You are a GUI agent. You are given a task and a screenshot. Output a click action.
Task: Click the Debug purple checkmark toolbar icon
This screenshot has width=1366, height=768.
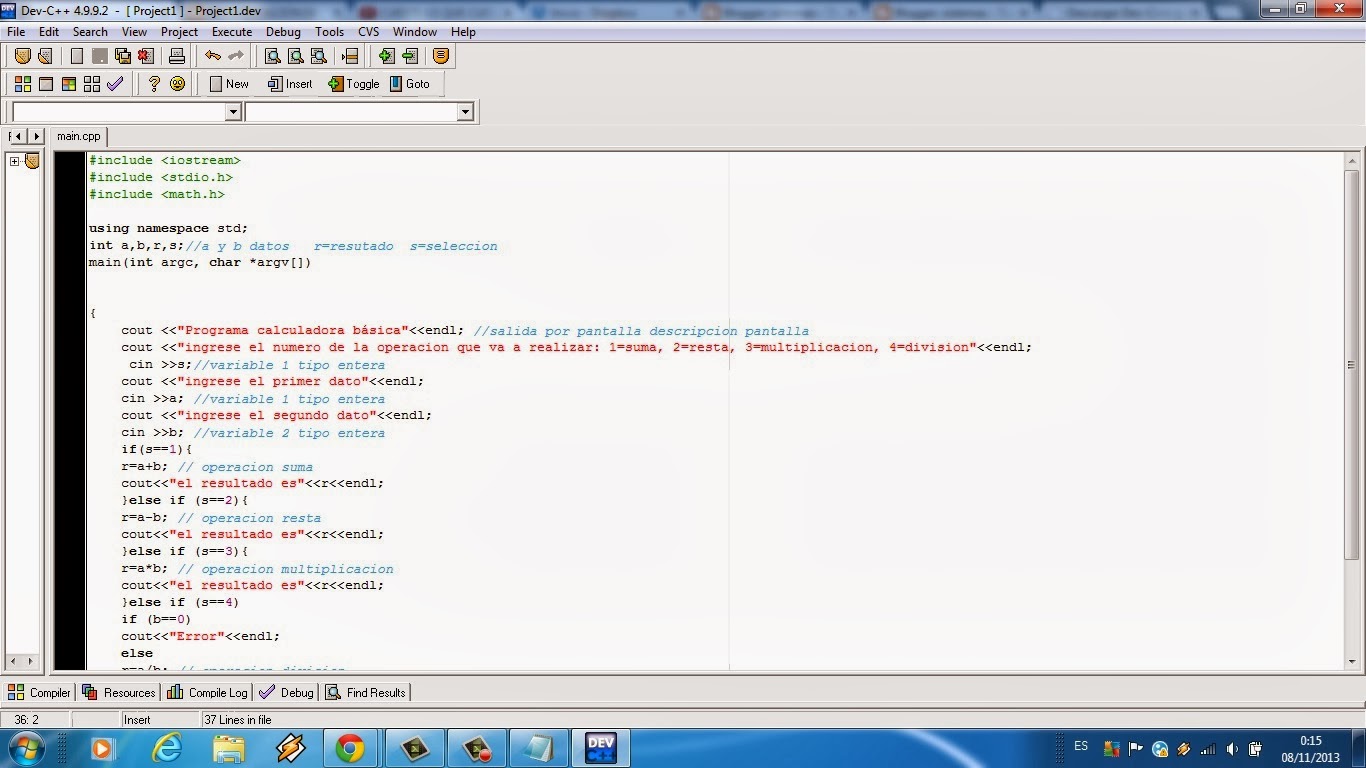tap(115, 84)
